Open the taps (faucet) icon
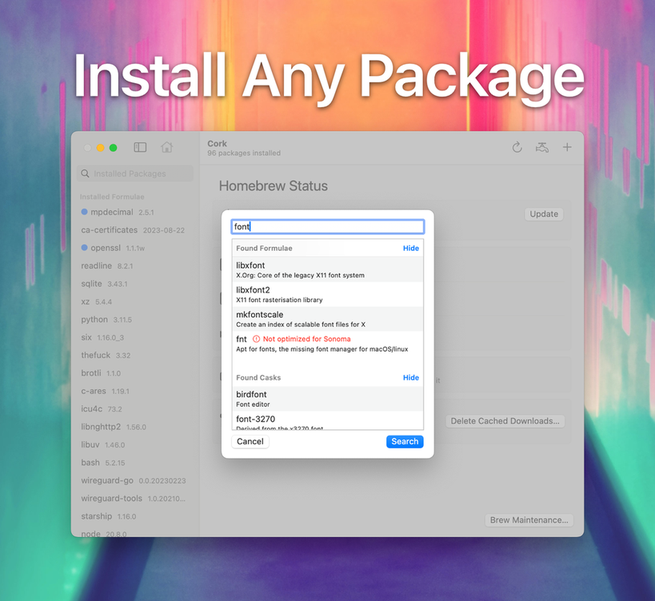This screenshot has height=601, width=655. click(542, 147)
